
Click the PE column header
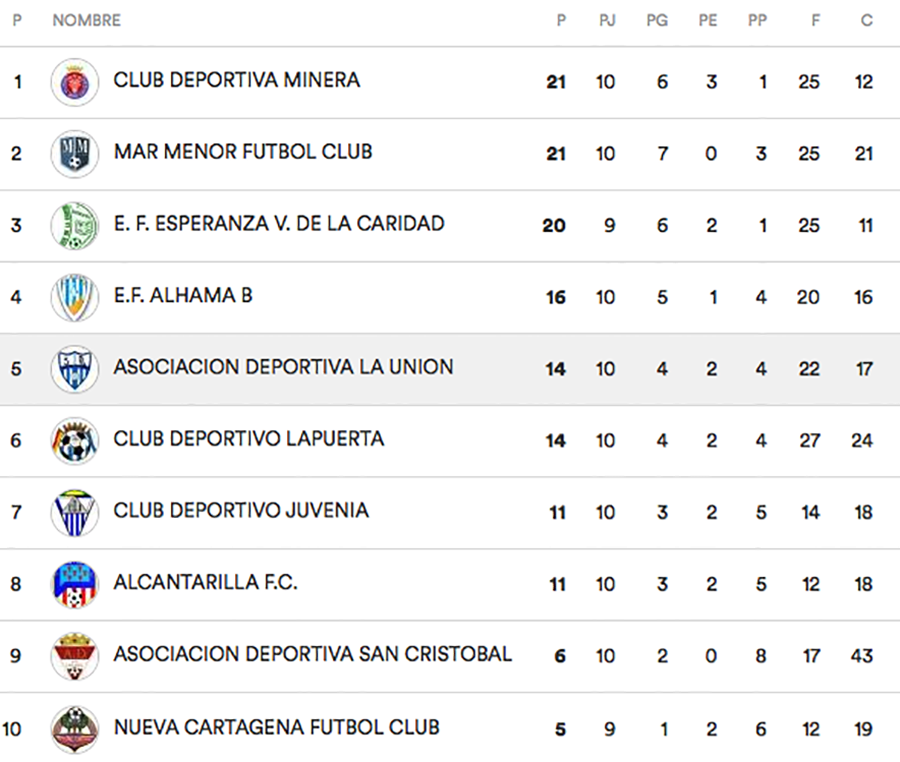pyautogui.click(x=708, y=21)
